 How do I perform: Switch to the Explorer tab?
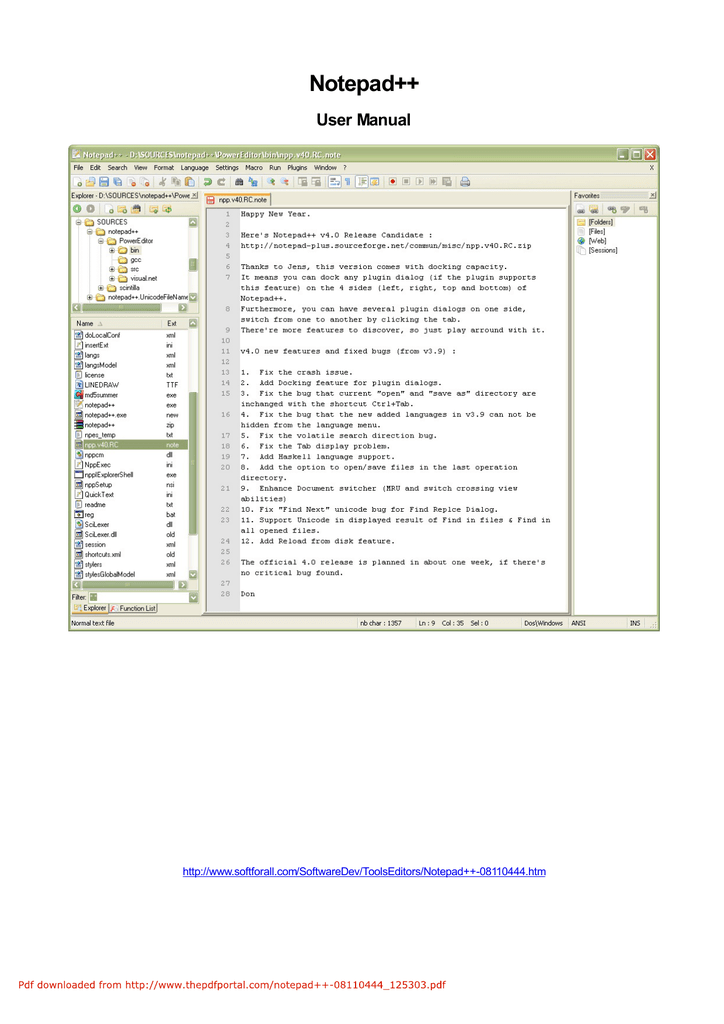[x=90, y=608]
